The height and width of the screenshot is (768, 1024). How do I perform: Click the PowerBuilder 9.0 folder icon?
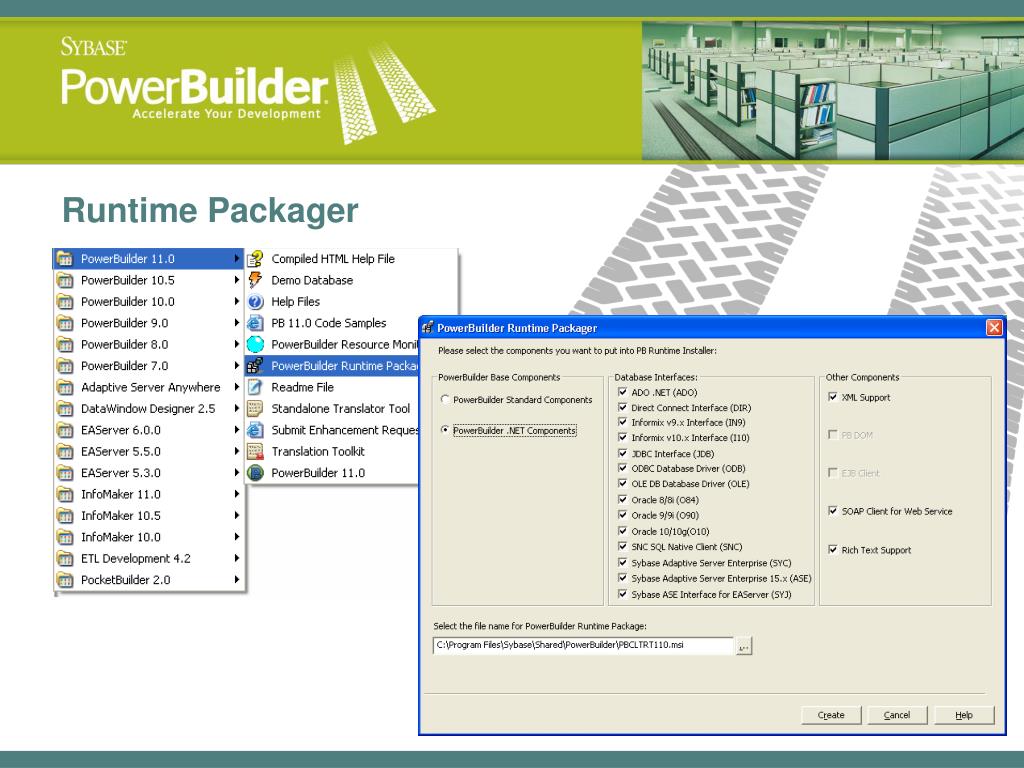pyautogui.click(x=65, y=323)
